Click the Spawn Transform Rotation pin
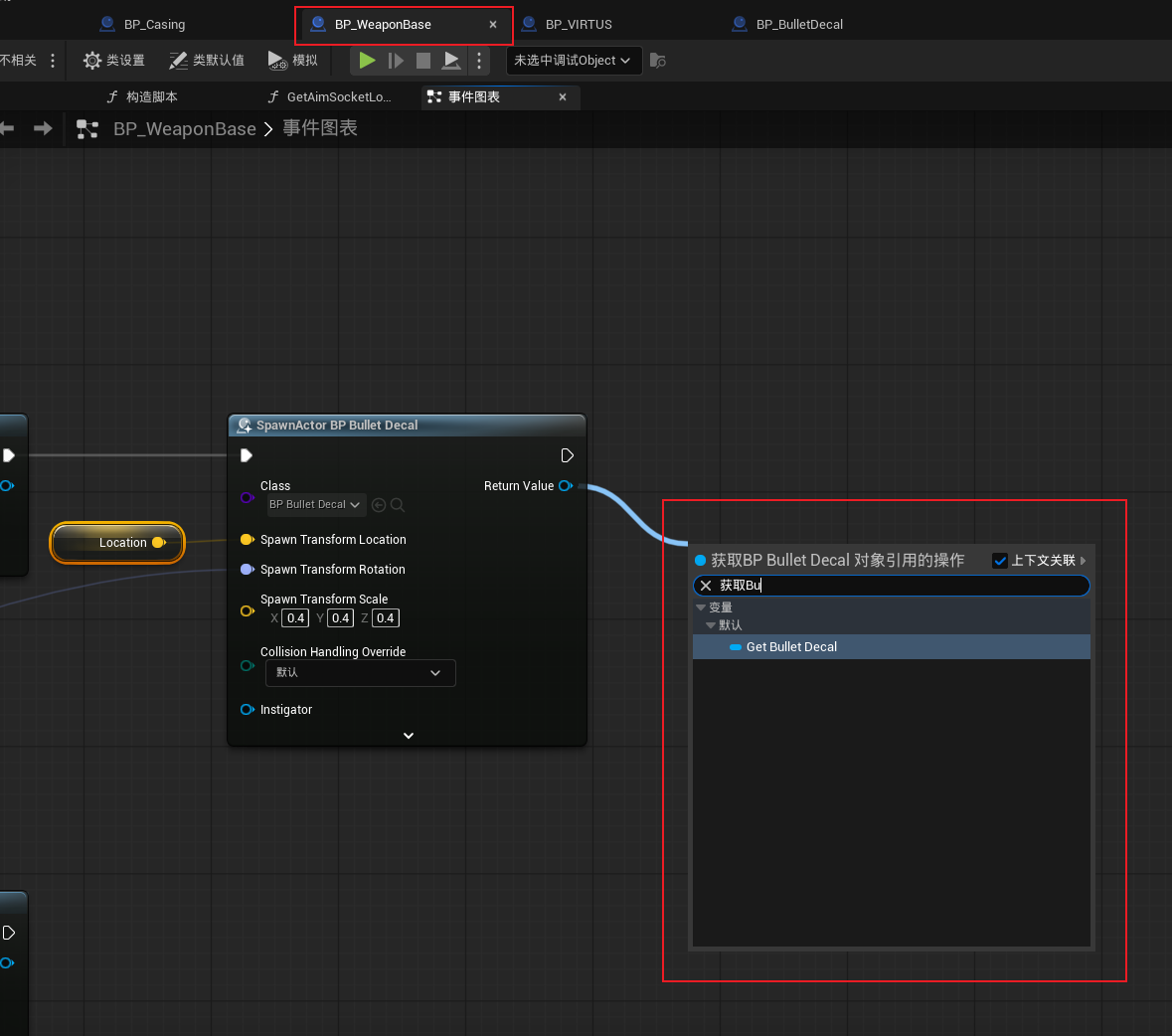 (247, 570)
